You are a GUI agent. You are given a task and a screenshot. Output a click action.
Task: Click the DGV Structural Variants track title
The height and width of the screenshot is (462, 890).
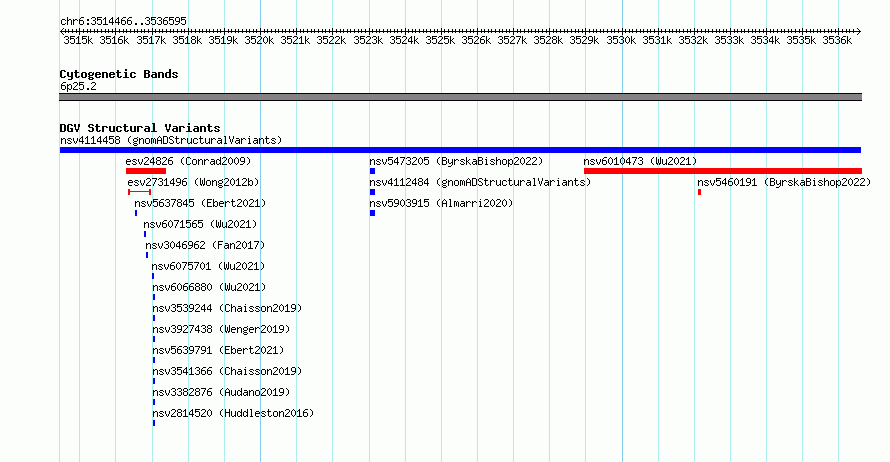coord(140,128)
